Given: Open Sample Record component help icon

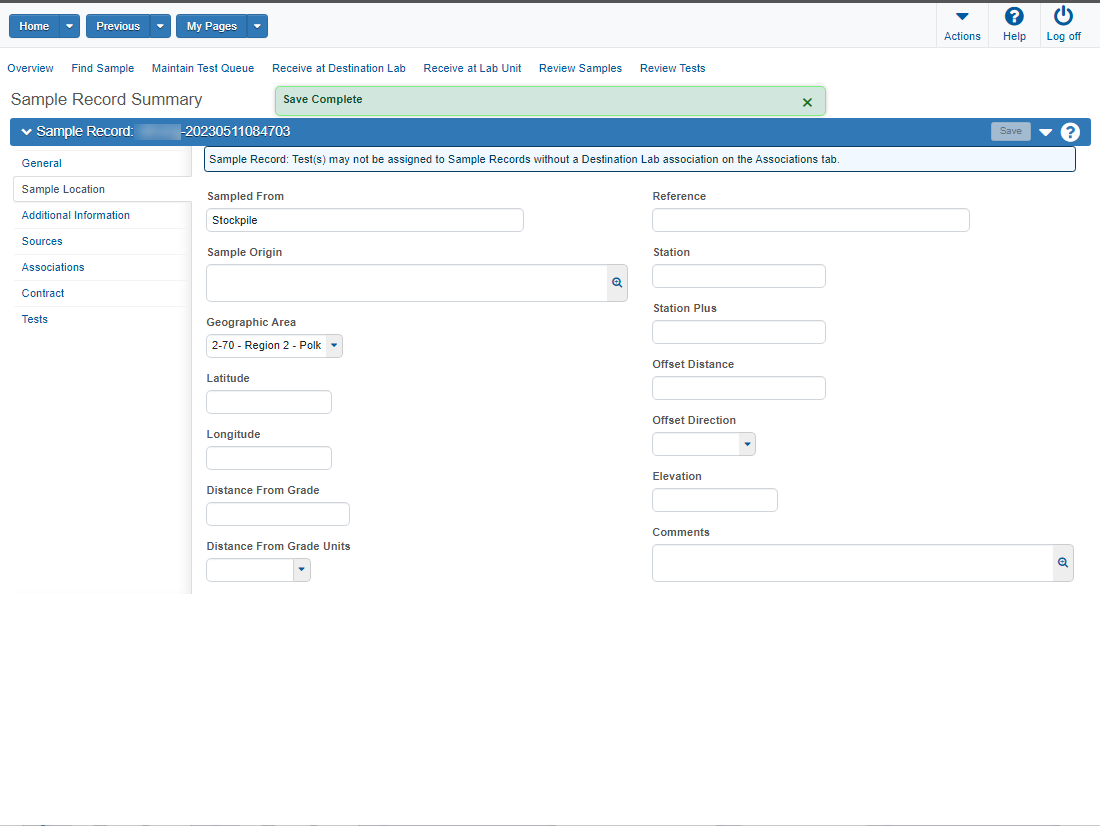Looking at the screenshot, I should click(x=1070, y=132).
